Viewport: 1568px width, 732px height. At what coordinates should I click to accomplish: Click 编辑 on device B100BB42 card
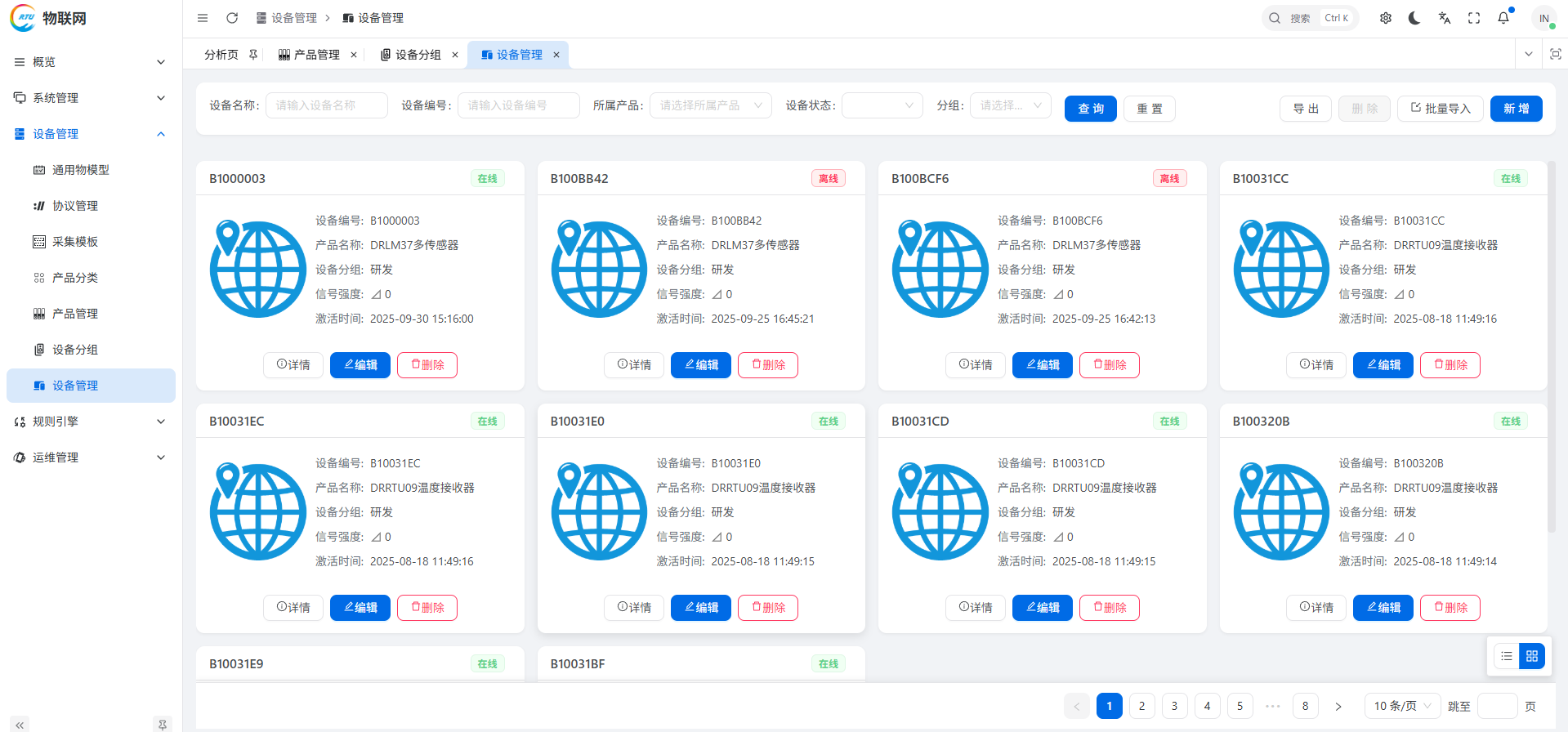[x=701, y=365]
